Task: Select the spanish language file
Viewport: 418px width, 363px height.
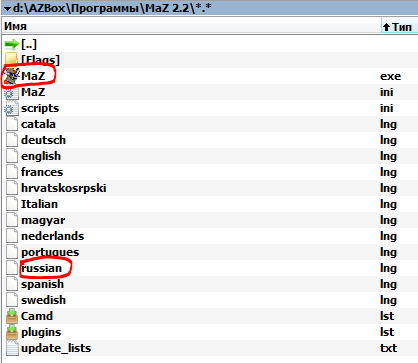Action: [x=42, y=285]
